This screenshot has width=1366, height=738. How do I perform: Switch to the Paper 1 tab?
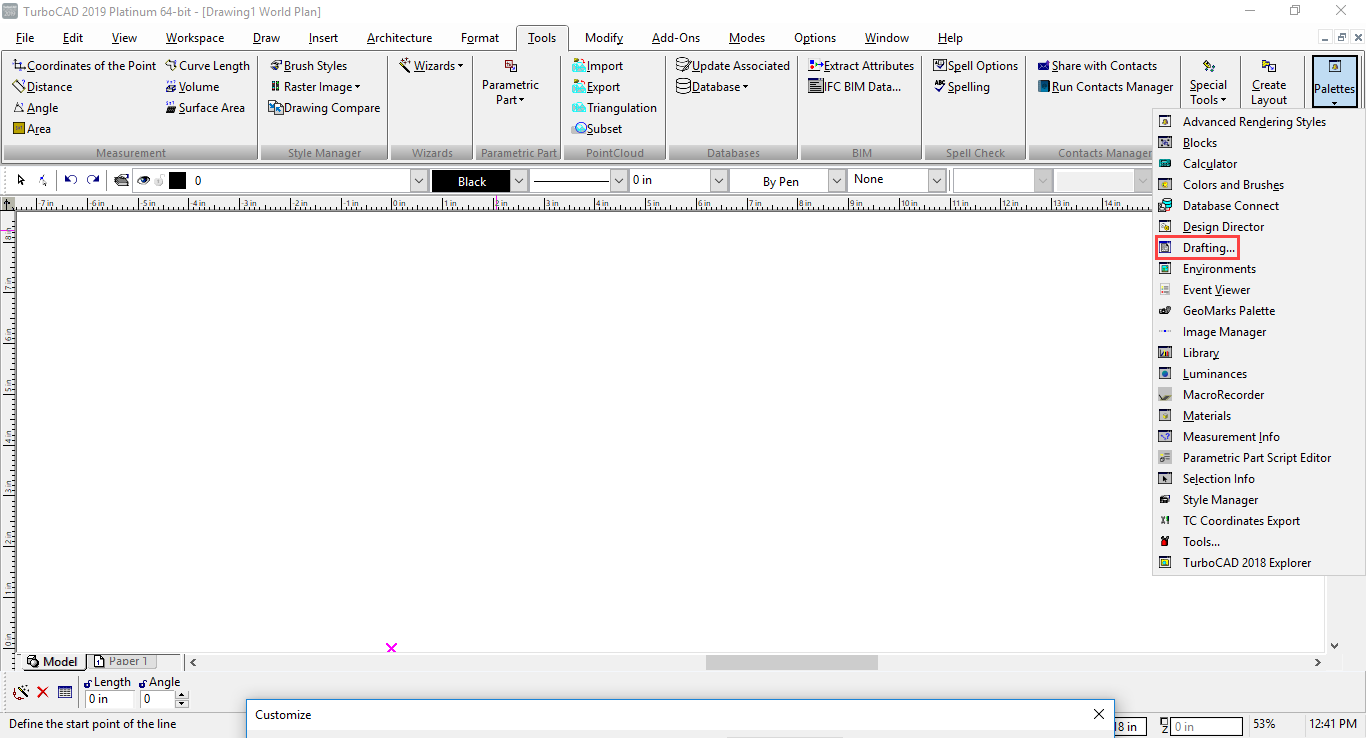tap(122, 661)
